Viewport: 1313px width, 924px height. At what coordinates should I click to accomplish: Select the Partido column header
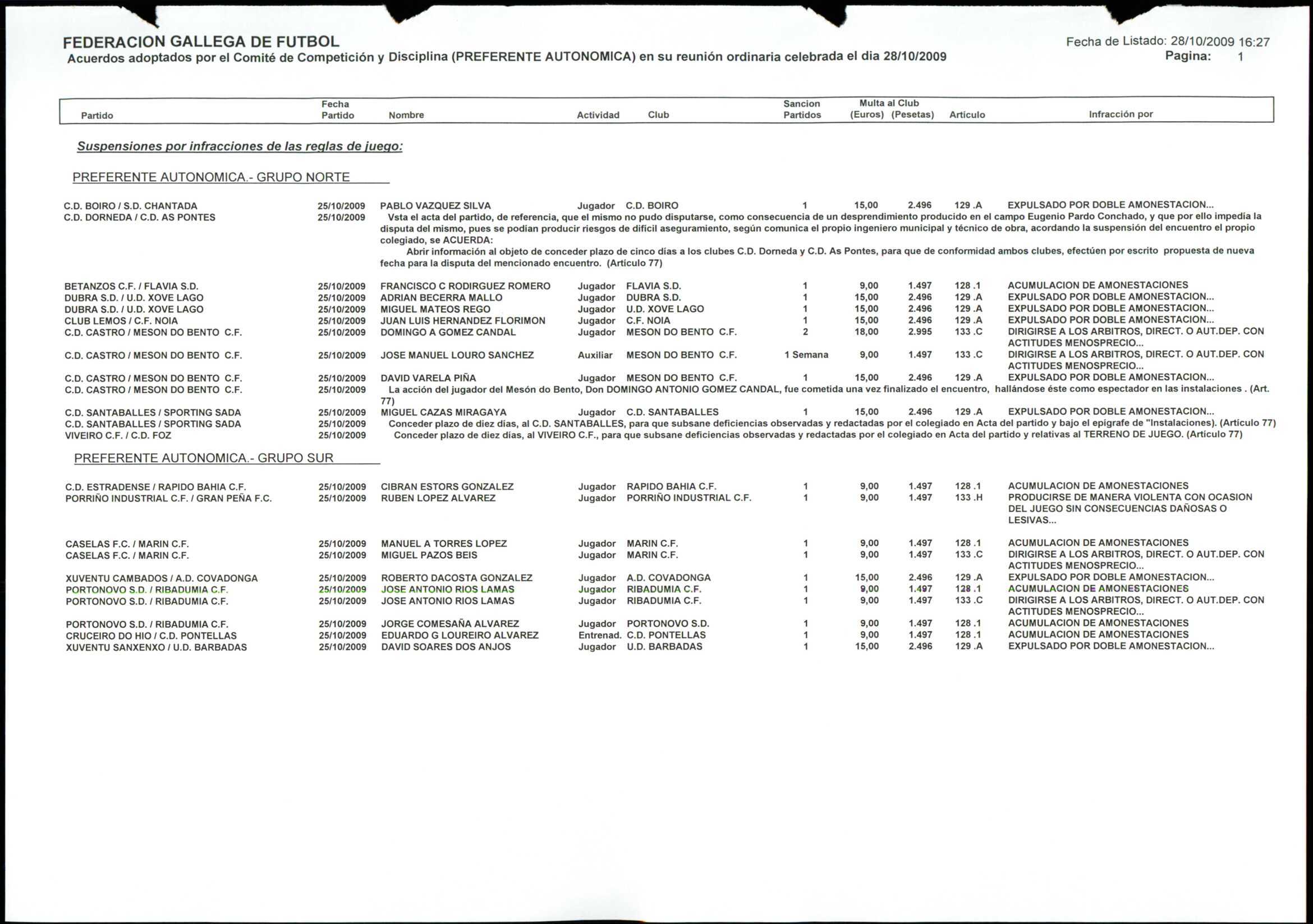point(97,116)
